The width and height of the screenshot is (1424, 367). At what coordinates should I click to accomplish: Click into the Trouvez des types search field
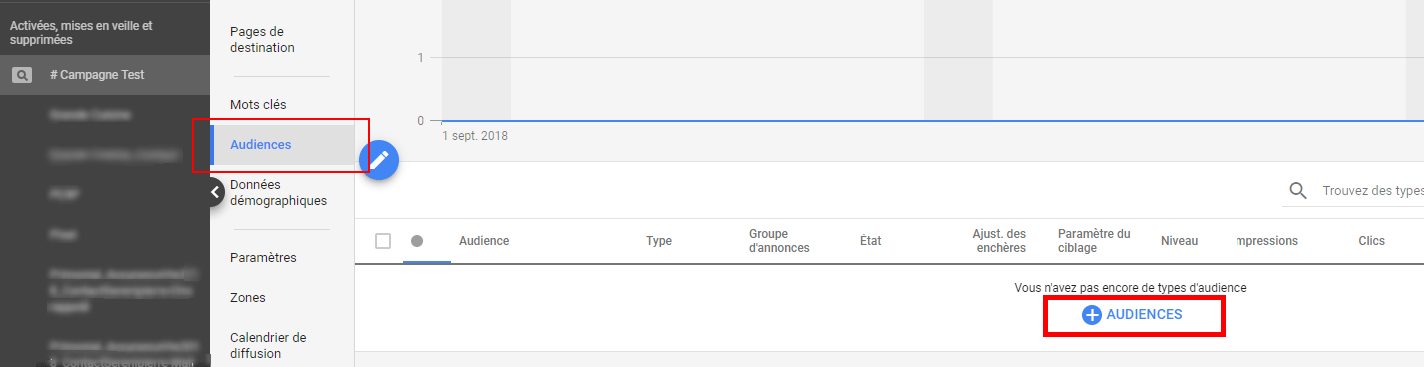click(x=1372, y=191)
